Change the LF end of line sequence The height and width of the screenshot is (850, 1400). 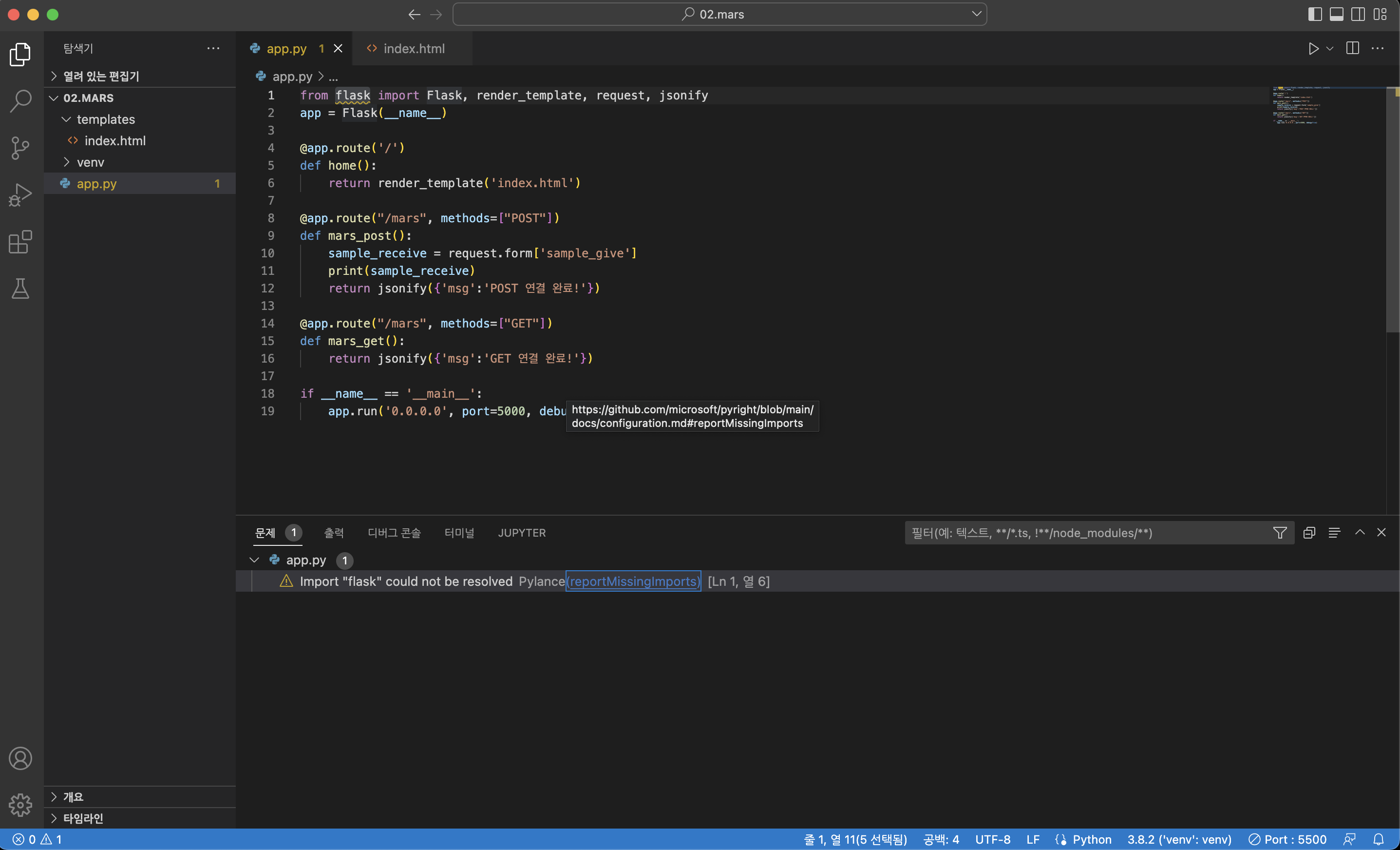click(1033, 839)
